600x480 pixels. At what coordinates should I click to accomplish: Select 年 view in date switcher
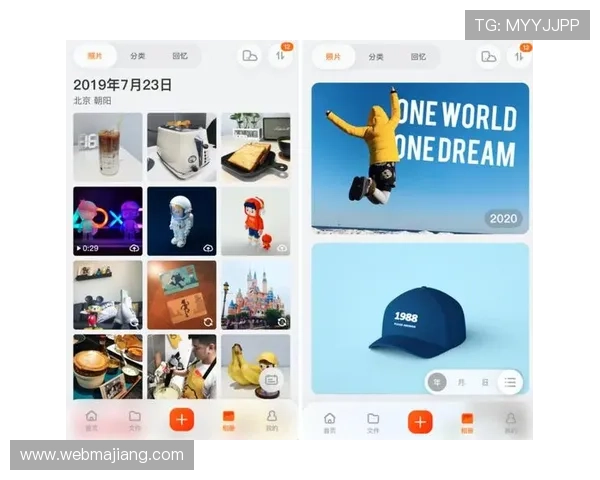437,382
